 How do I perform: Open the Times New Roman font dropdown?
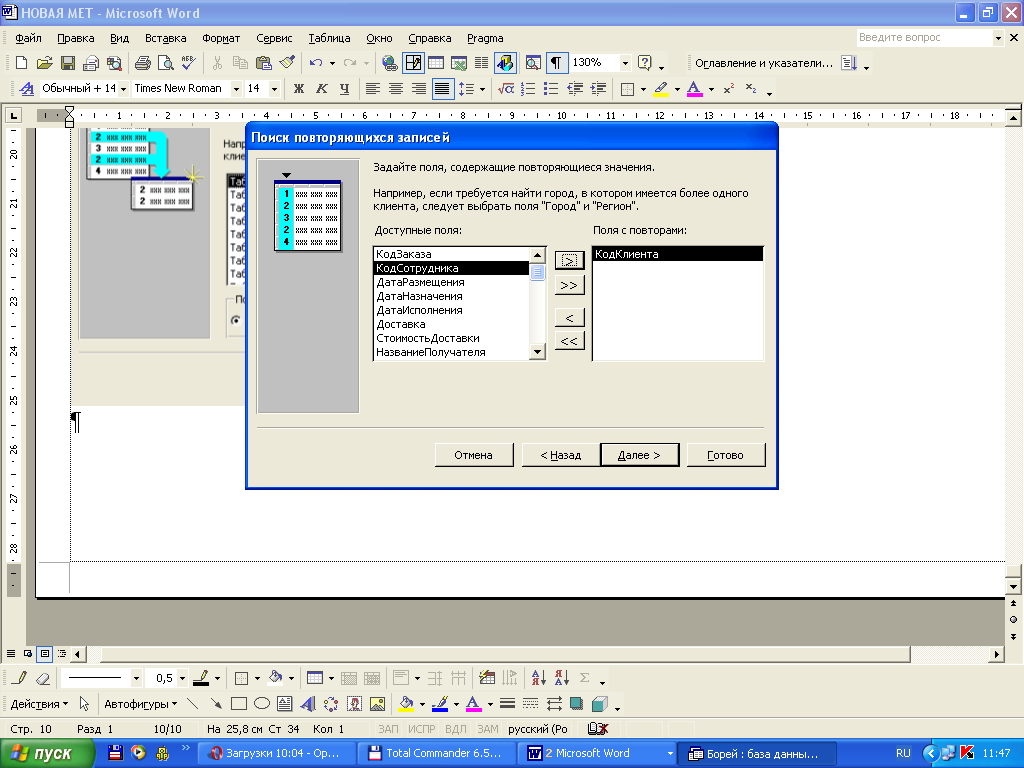pyautogui.click(x=236, y=88)
